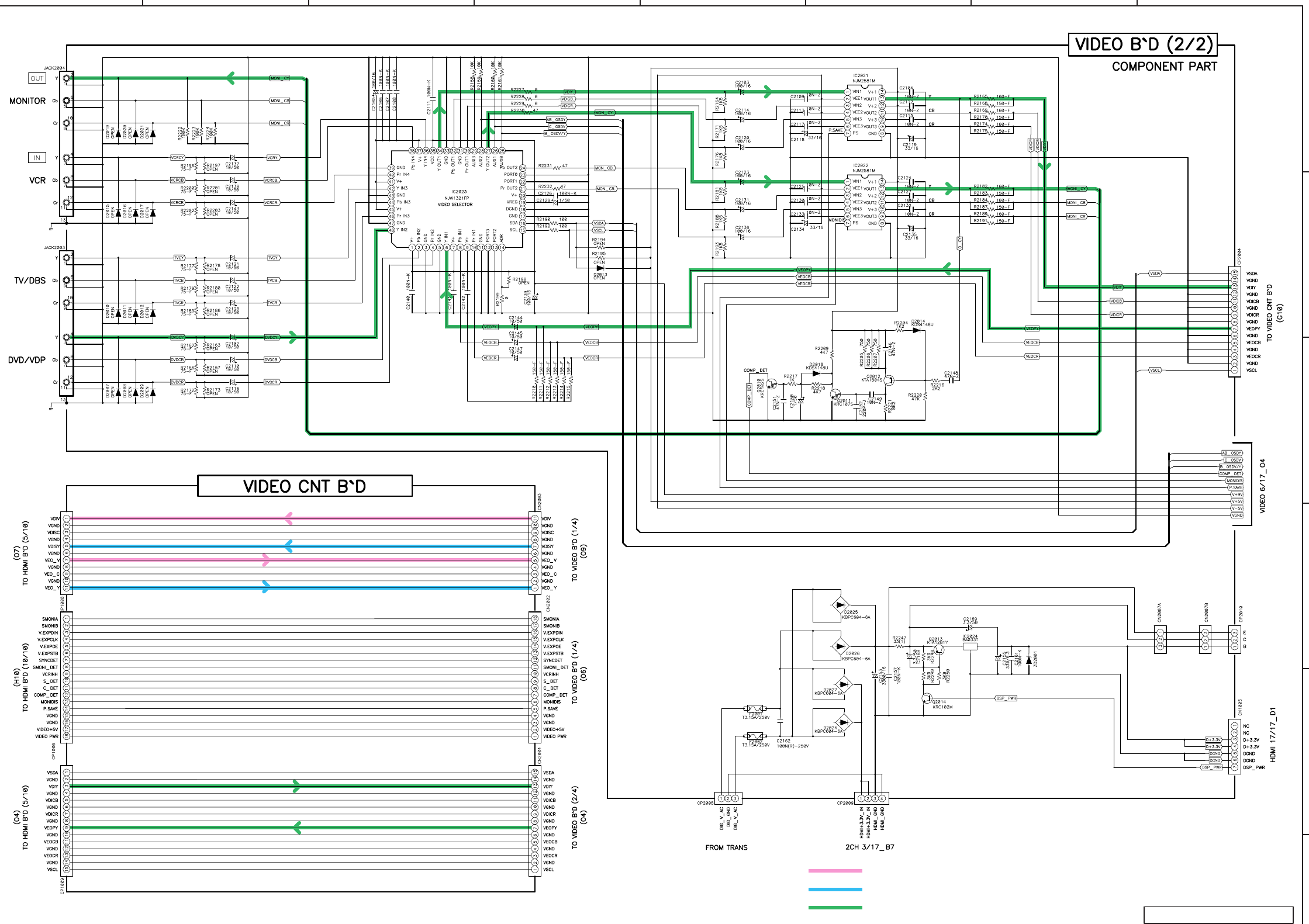This screenshot has width=1309, height=924.
Task: Select the IN label box above VCR
Action: click(37, 158)
